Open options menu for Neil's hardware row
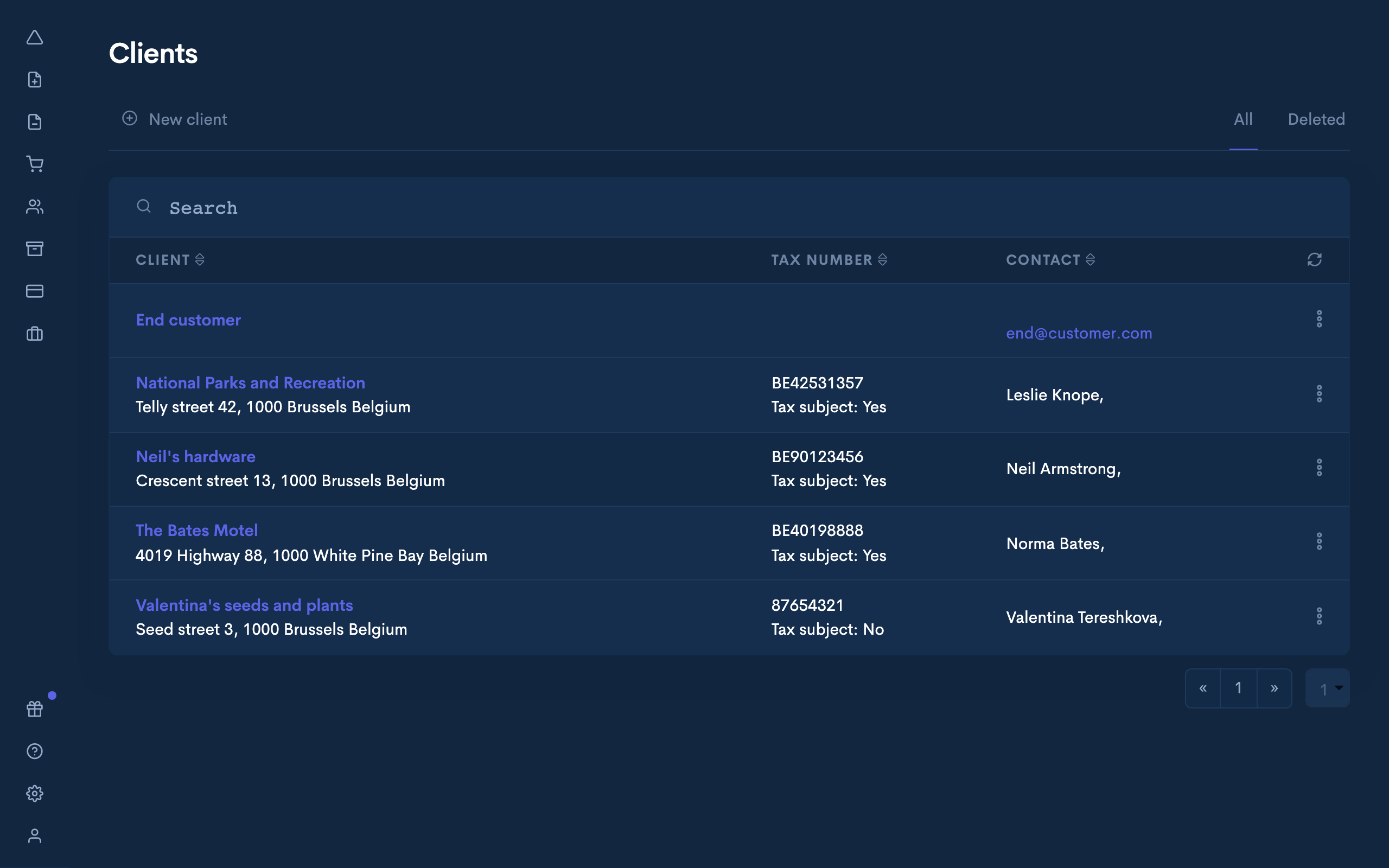The height and width of the screenshot is (868, 1389). [x=1320, y=468]
